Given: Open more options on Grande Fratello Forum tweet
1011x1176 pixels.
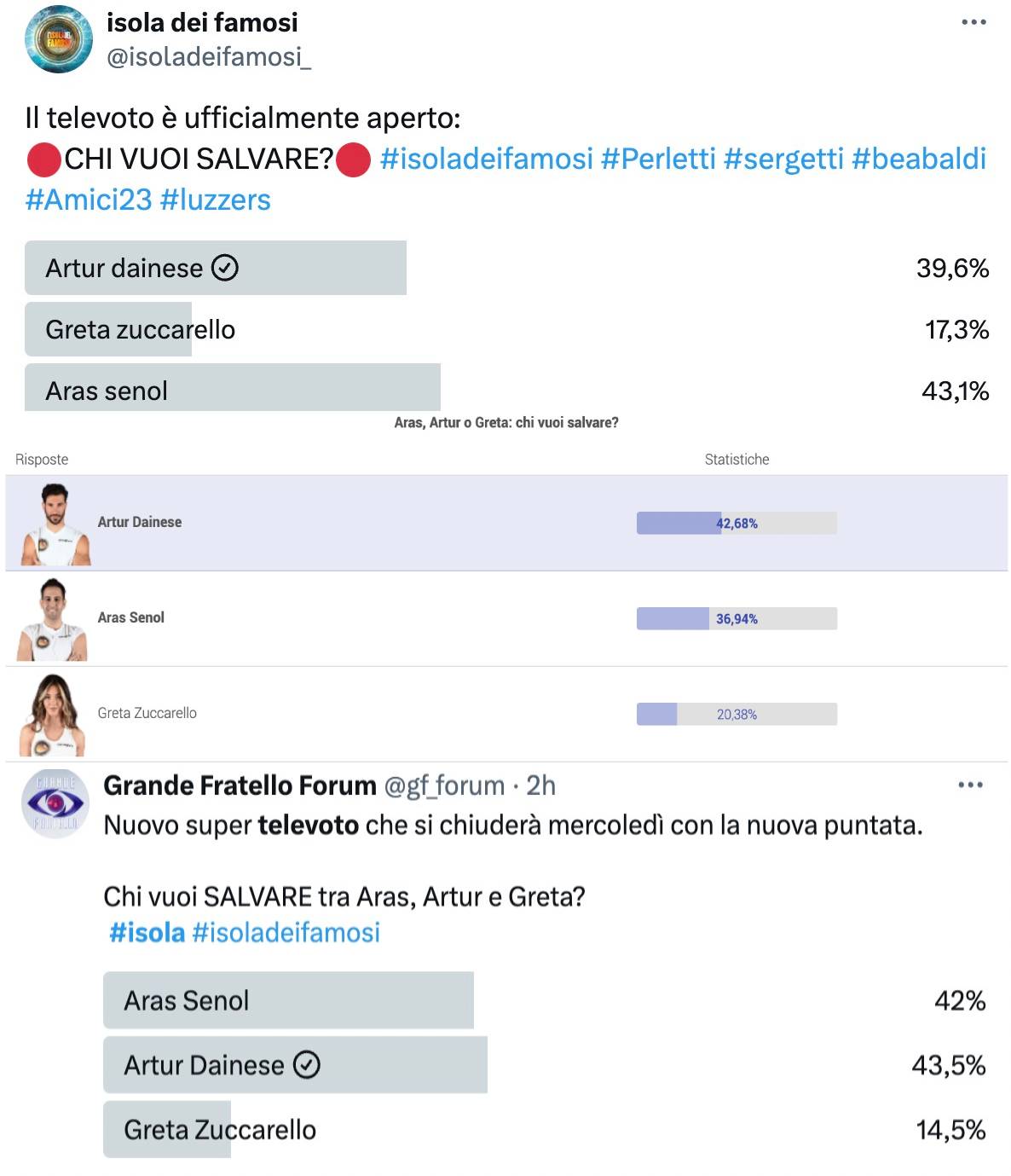Looking at the screenshot, I should point(970,785).
